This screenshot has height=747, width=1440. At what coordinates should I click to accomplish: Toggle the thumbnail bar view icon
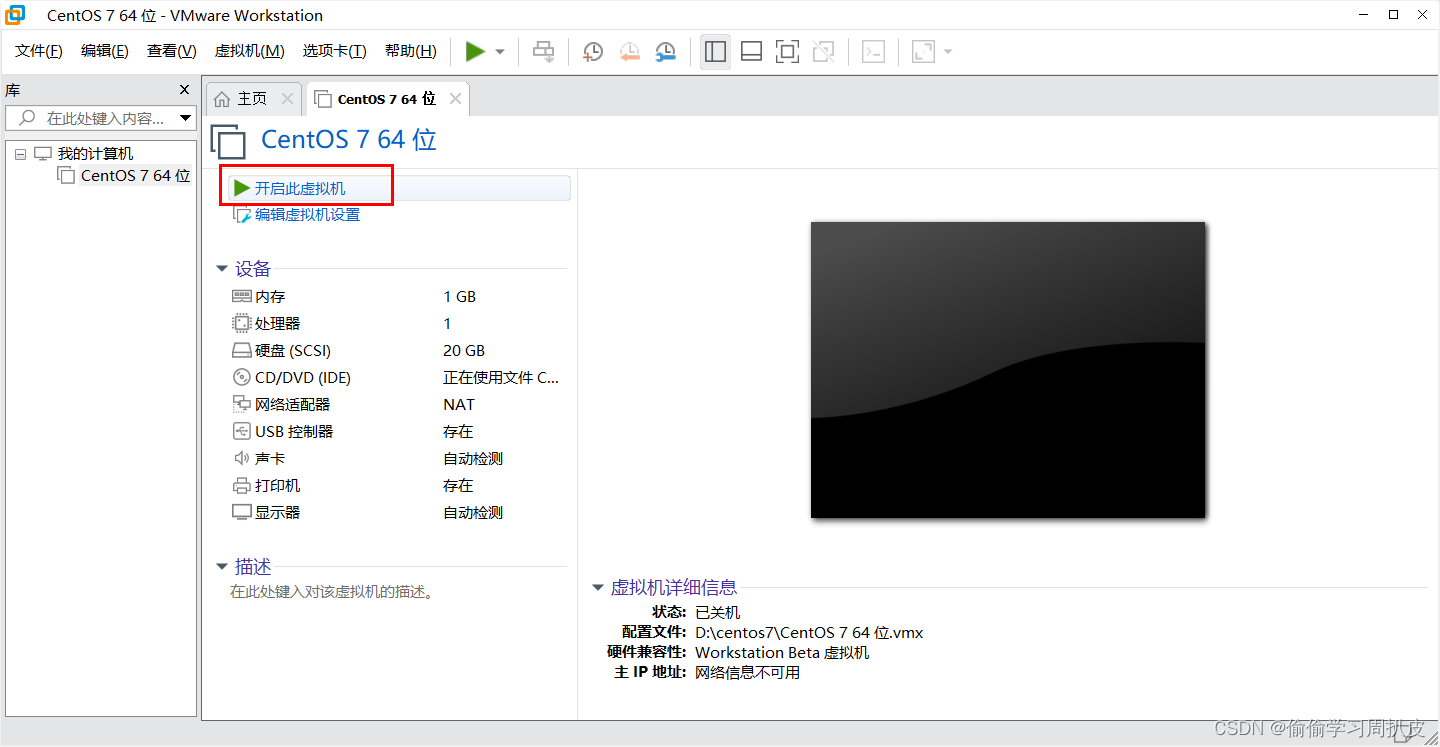pos(751,52)
